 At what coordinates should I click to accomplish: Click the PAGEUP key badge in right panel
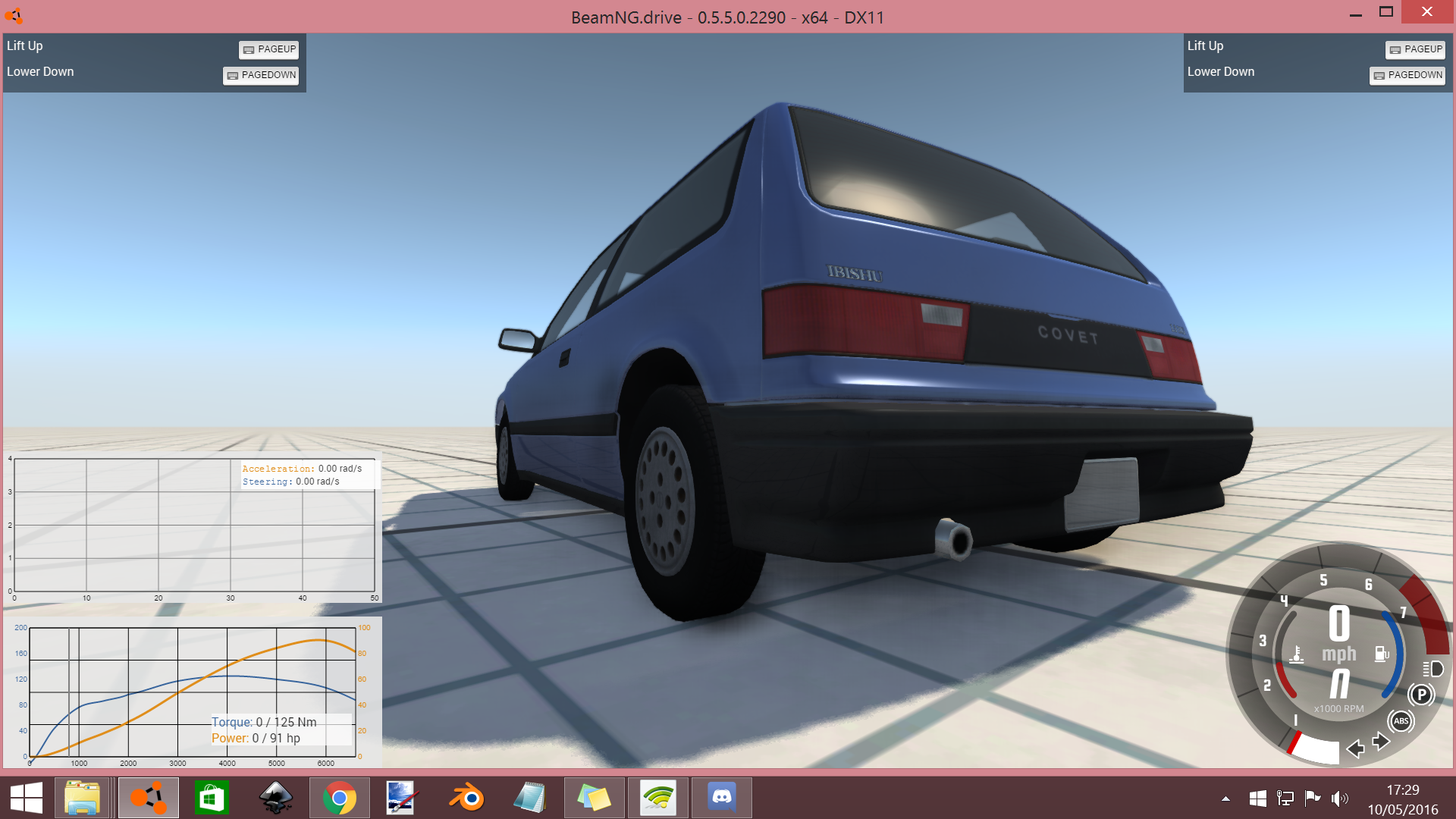point(1416,49)
